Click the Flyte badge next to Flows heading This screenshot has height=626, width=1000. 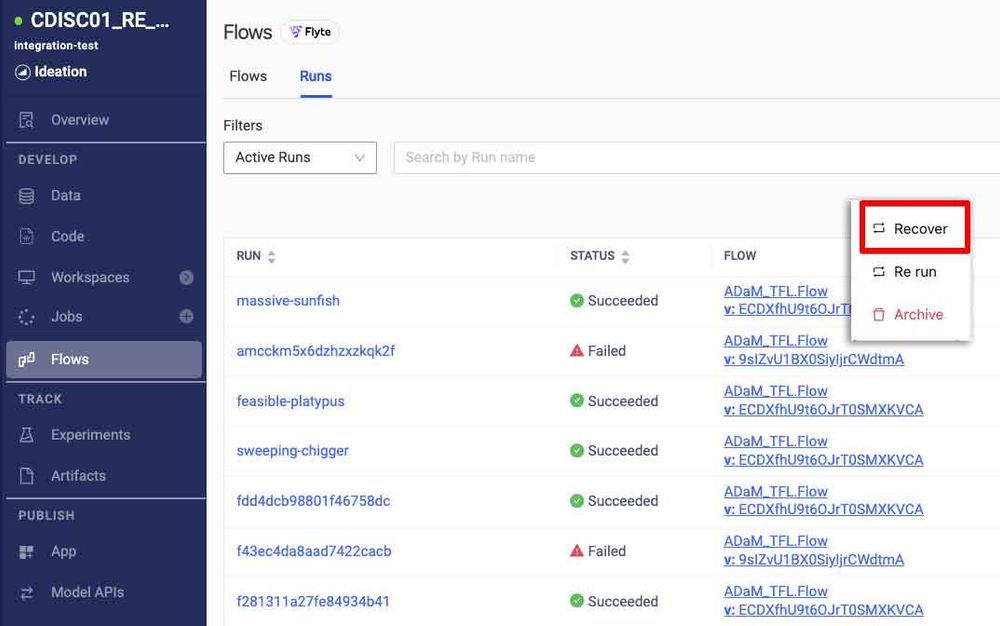point(310,31)
